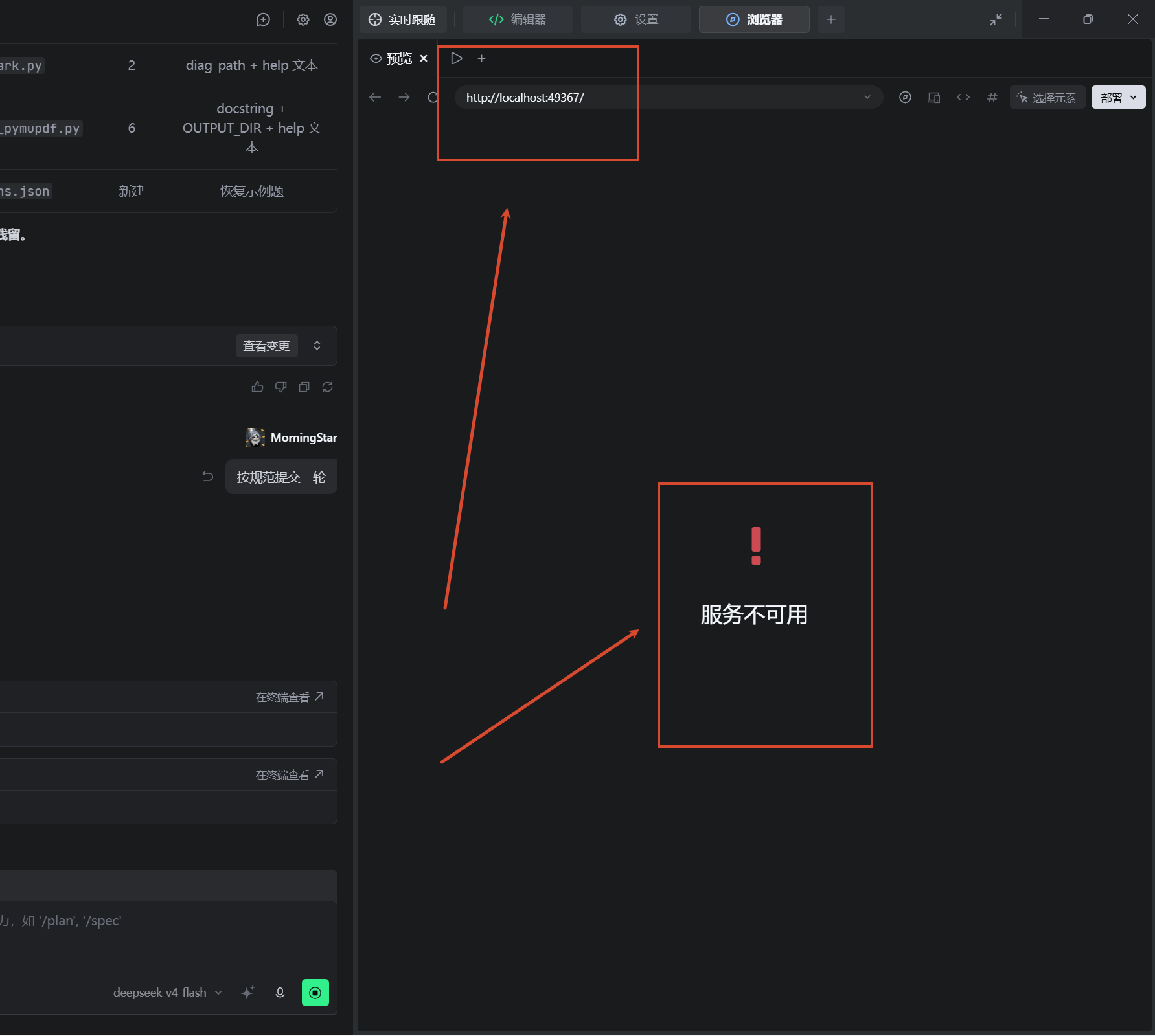Open the 部署 deploy dropdown
The image size is (1155, 1036).
pyautogui.click(x=1118, y=97)
